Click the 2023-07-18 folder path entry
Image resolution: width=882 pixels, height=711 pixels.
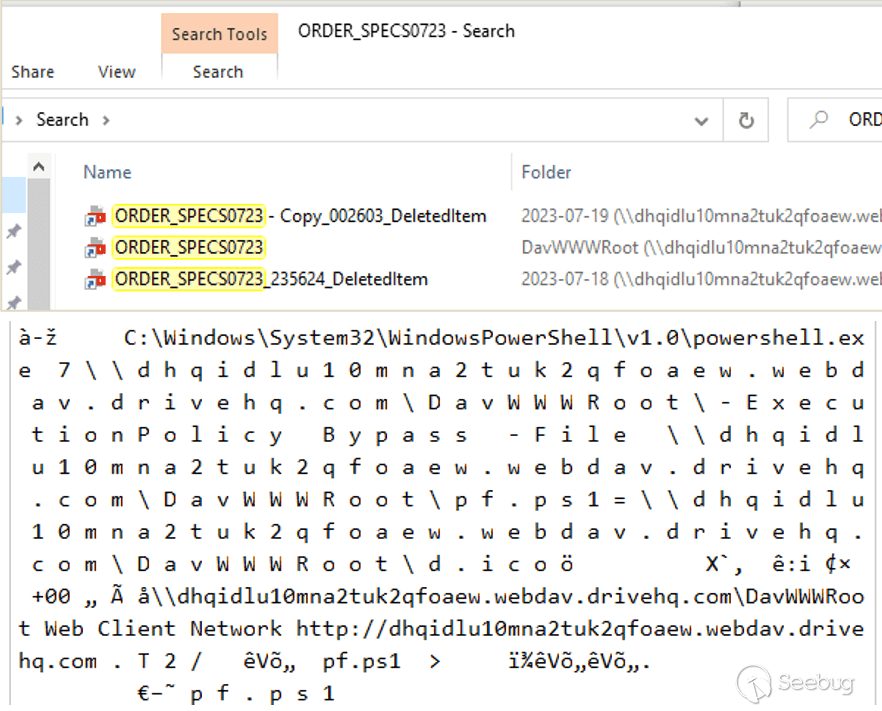click(701, 279)
